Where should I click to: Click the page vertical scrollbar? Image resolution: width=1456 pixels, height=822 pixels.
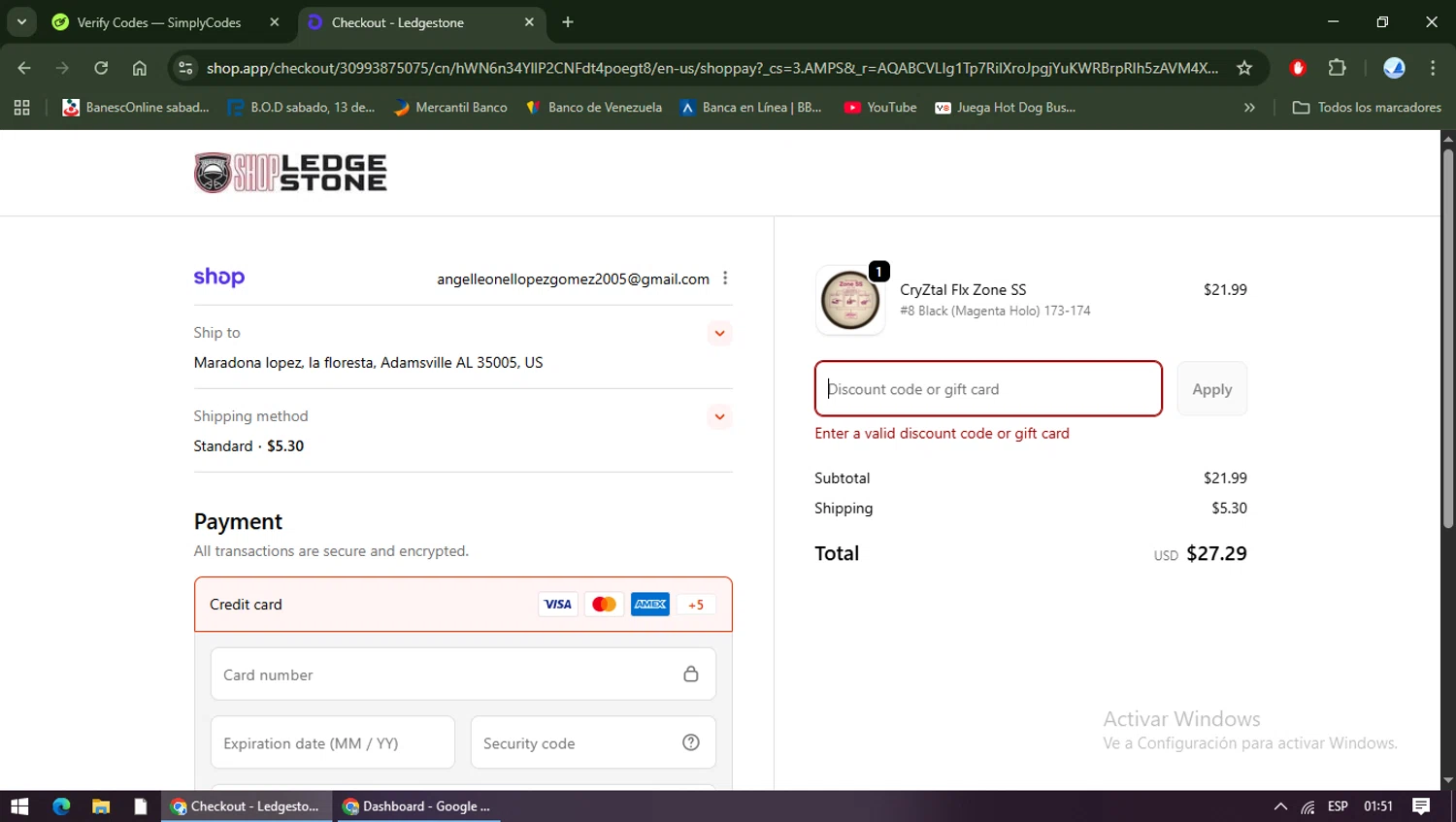pyautogui.click(x=1448, y=340)
